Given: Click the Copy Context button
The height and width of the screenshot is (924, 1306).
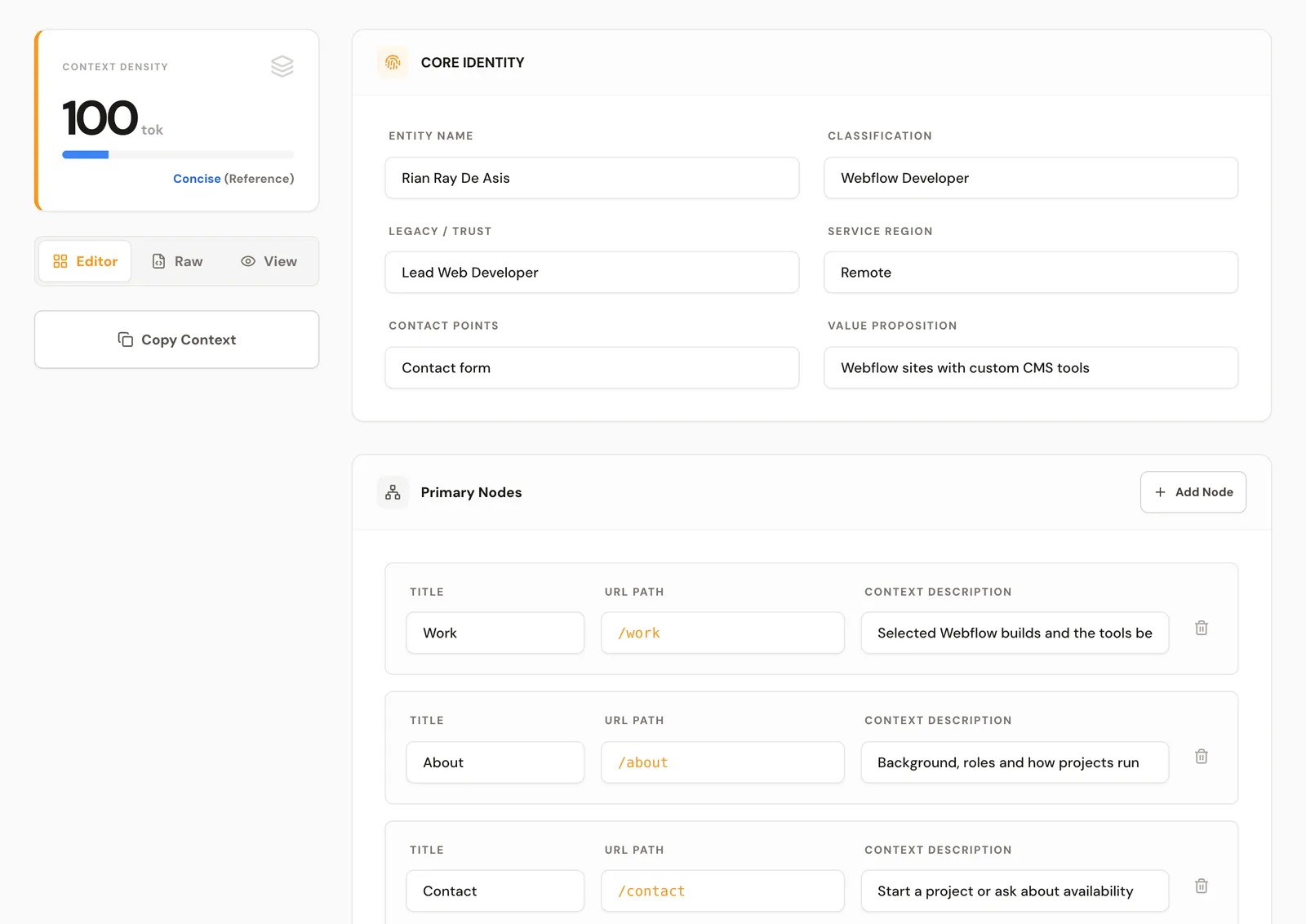Looking at the screenshot, I should click(176, 340).
